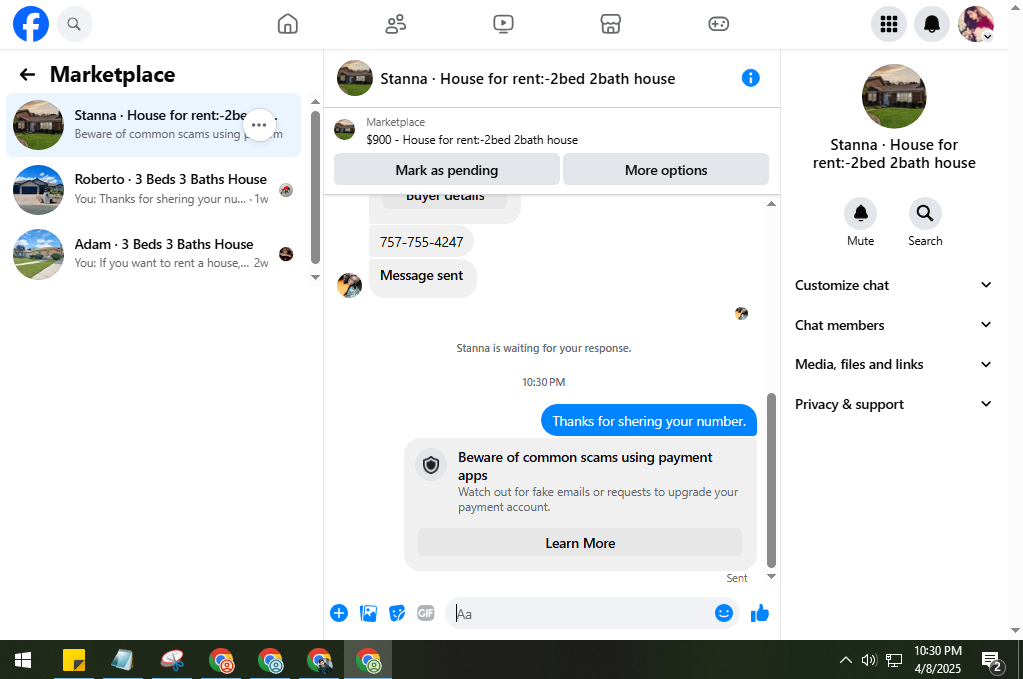
Task: Select Roberto 3 Beds 3 Baths conversation
Action: [154, 189]
